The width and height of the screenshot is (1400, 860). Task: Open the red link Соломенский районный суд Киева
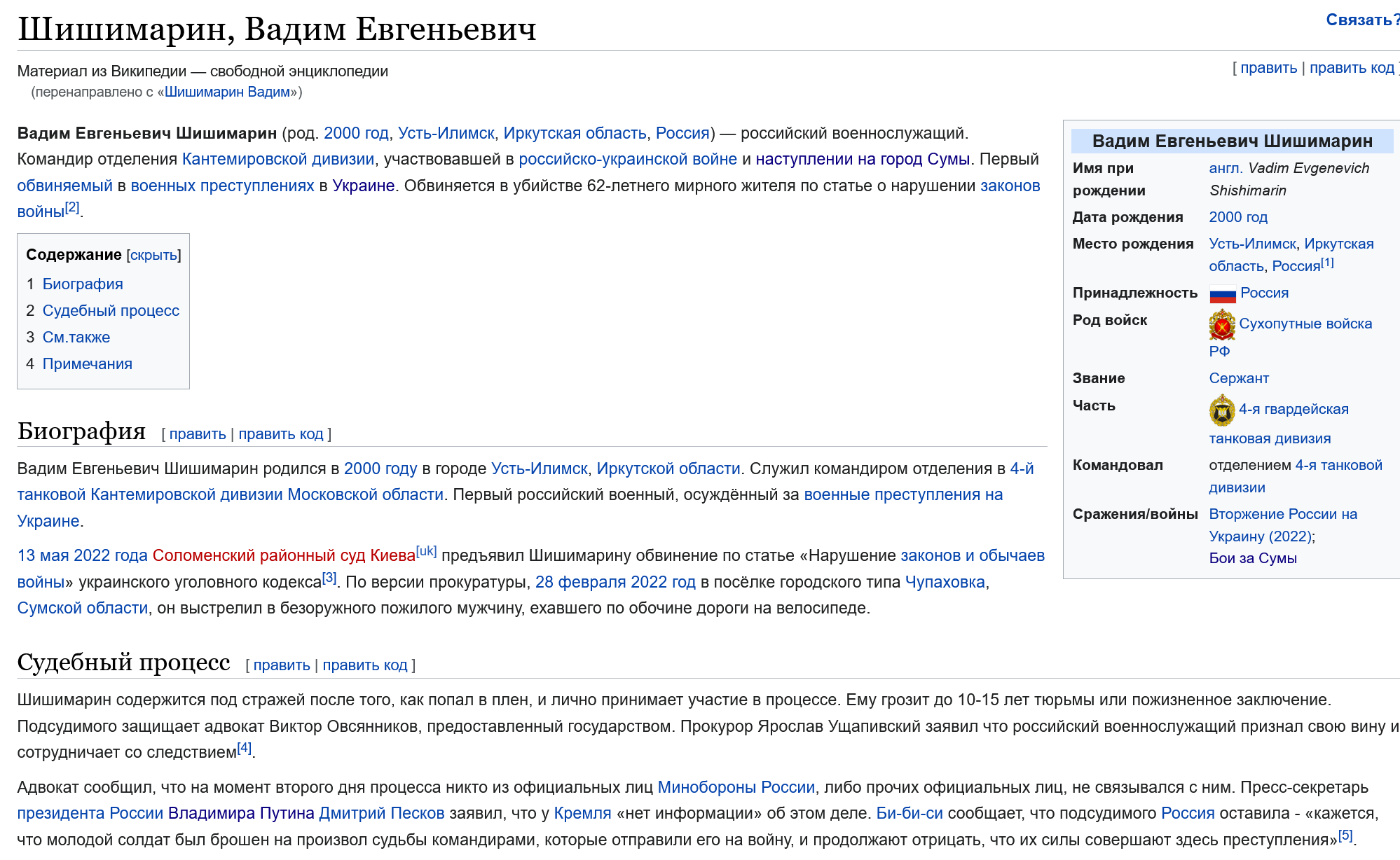tap(284, 556)
